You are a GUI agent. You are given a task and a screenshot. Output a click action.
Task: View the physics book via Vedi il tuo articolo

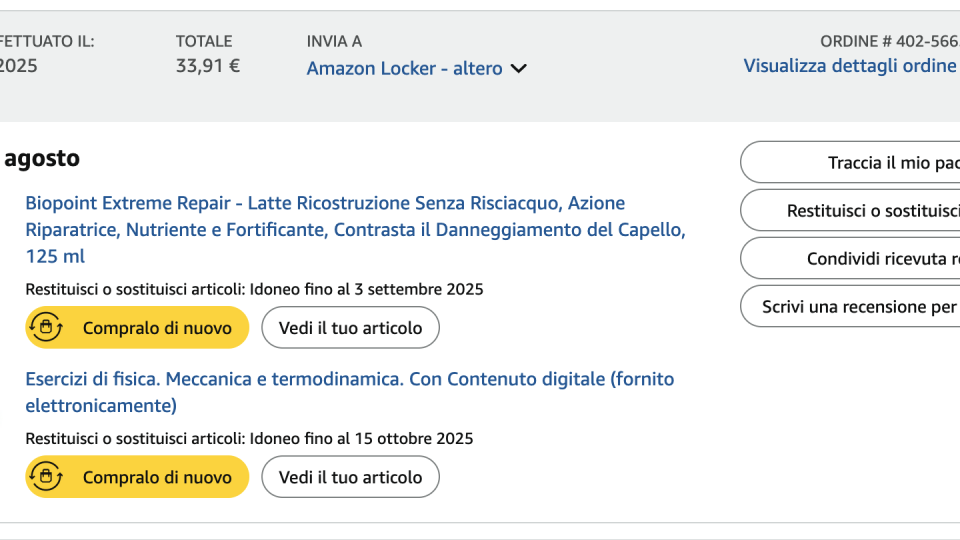click(x=350, y=477)
